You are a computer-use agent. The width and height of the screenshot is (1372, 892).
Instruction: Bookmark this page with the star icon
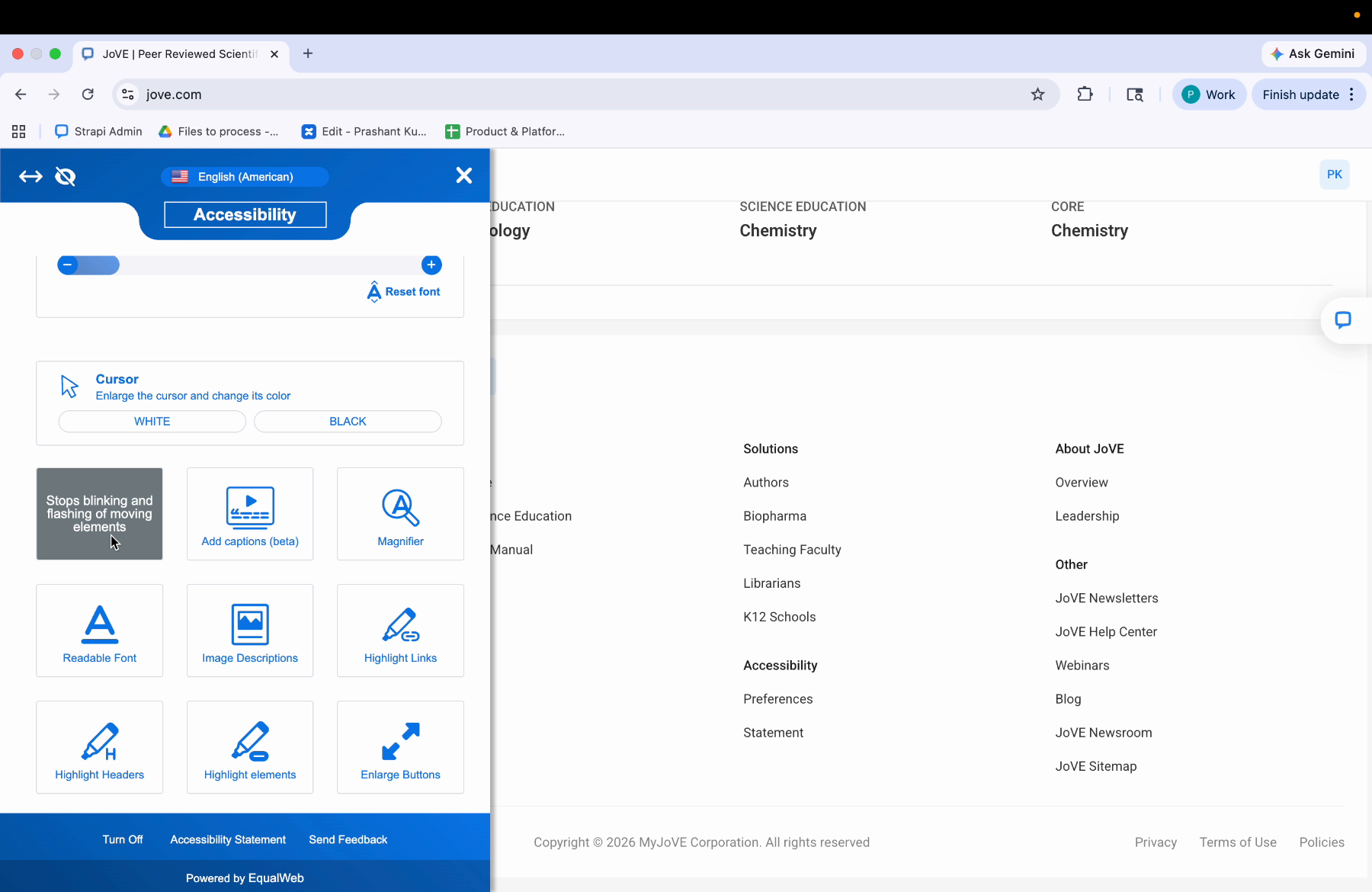[x=1037, y=95]
